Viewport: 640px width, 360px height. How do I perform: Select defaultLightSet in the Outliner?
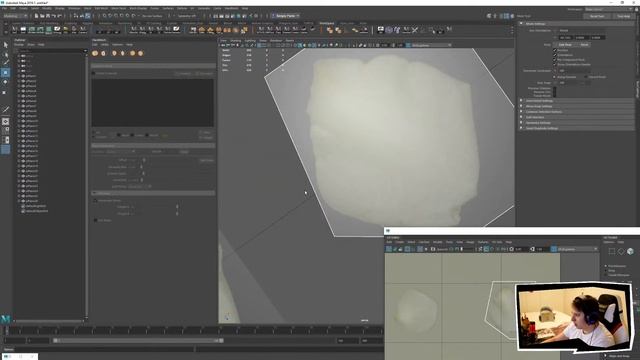point(36,206)
